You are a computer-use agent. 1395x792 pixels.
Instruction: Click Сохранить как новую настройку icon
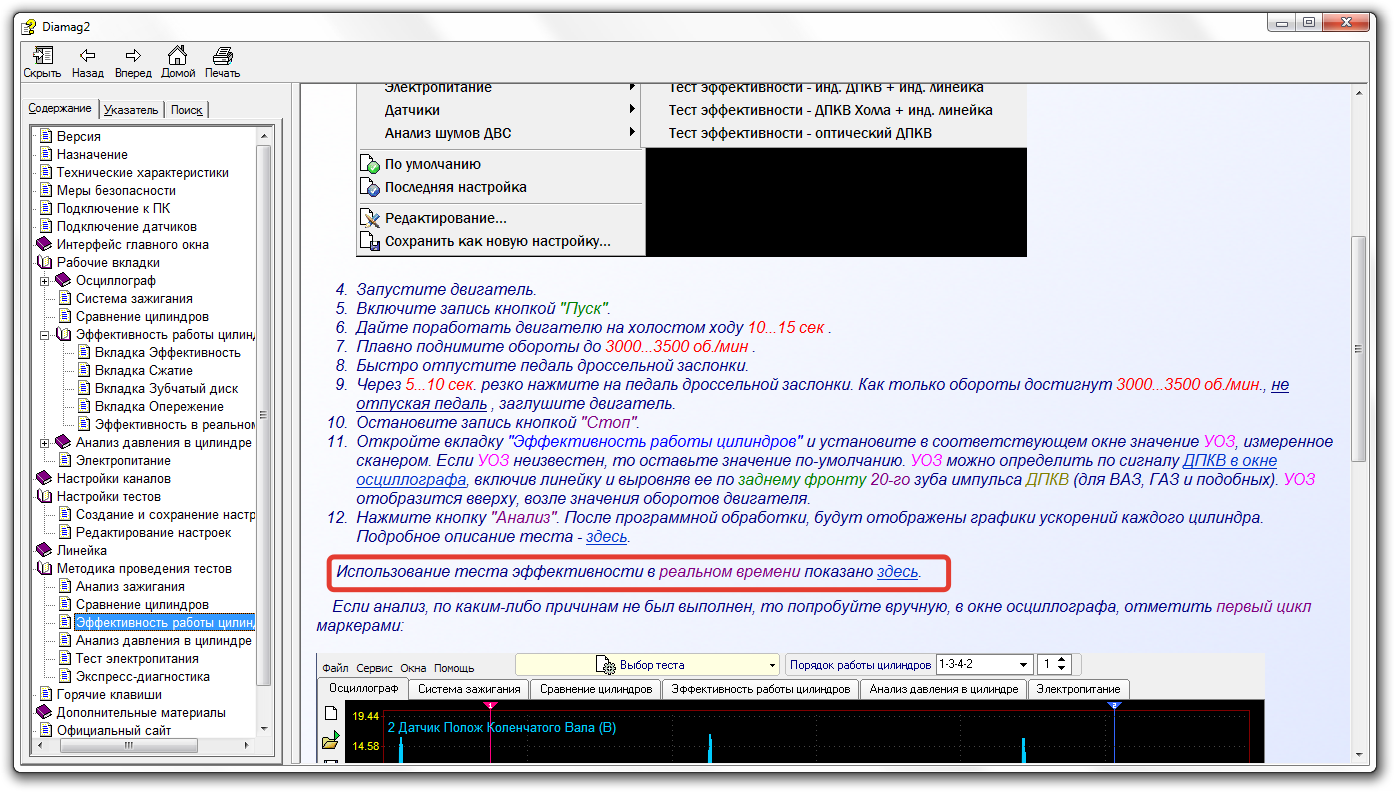tap(370, 242)
